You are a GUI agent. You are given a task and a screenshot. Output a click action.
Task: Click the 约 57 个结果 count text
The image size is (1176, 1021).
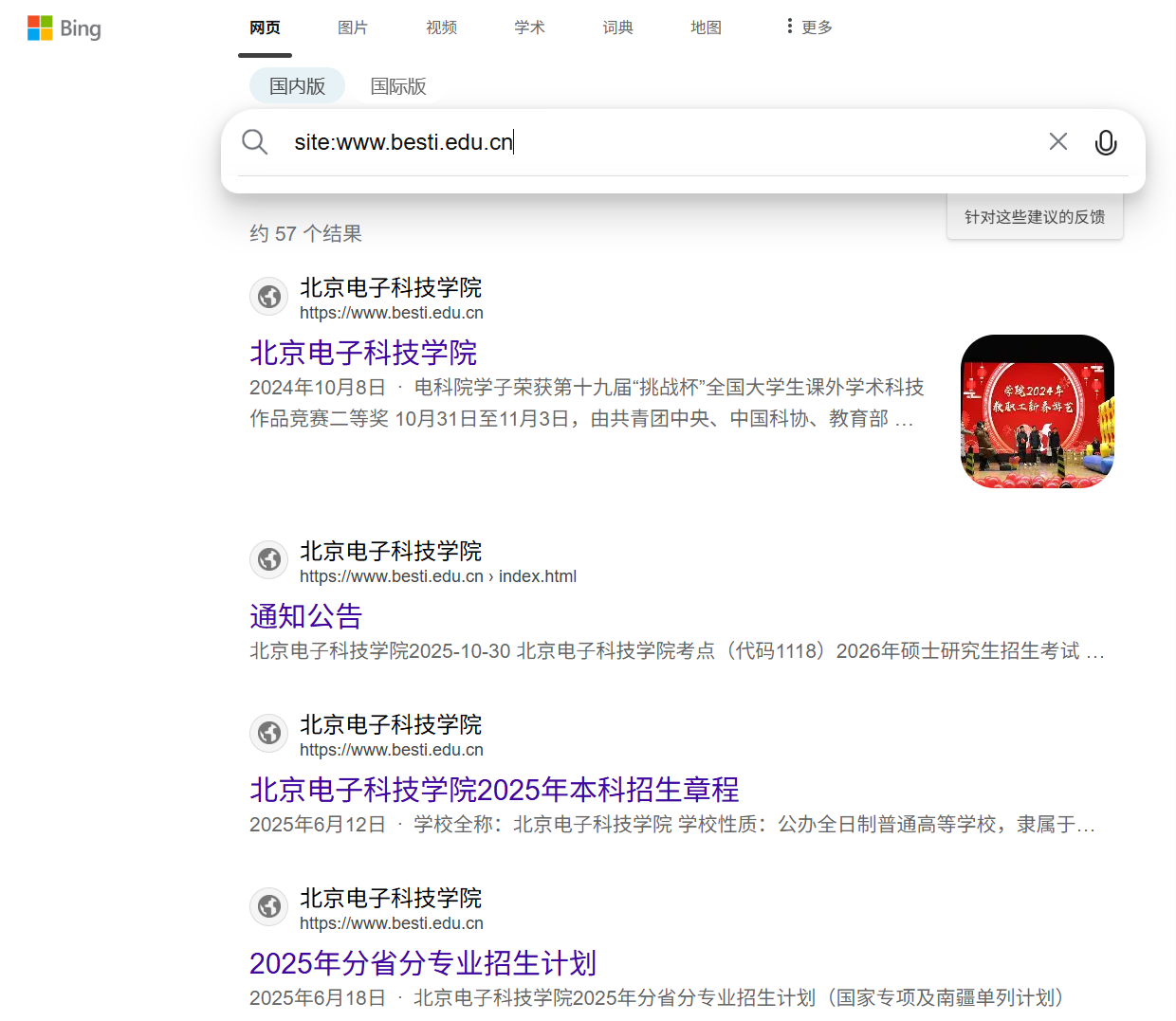(x=305, y=233)
